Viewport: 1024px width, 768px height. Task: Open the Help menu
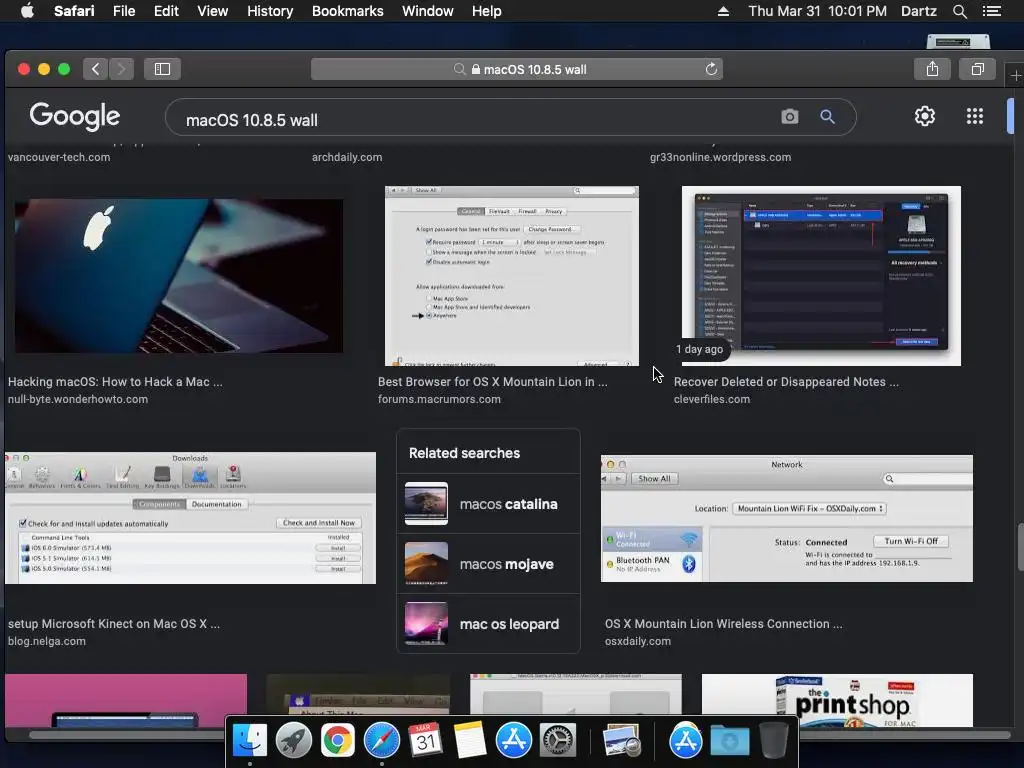point(487,11)
